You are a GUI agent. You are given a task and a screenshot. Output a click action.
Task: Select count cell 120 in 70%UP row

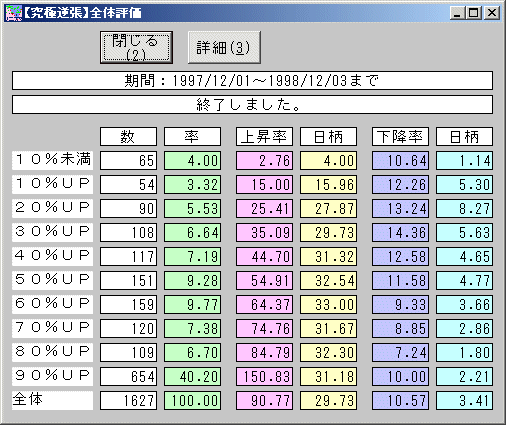coord(128,328)
